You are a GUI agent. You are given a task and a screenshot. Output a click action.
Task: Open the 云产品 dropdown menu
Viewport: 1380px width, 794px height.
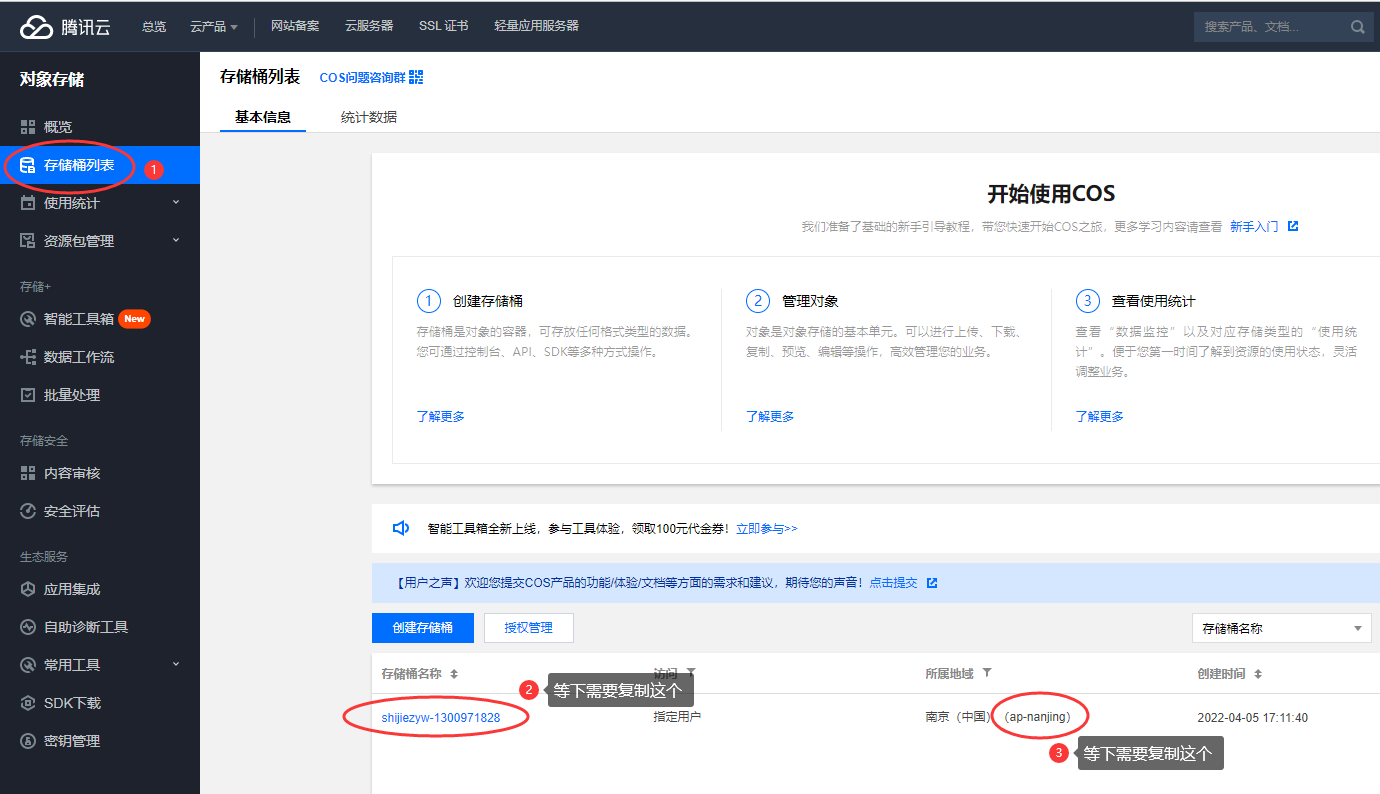[x=214, y=26]
